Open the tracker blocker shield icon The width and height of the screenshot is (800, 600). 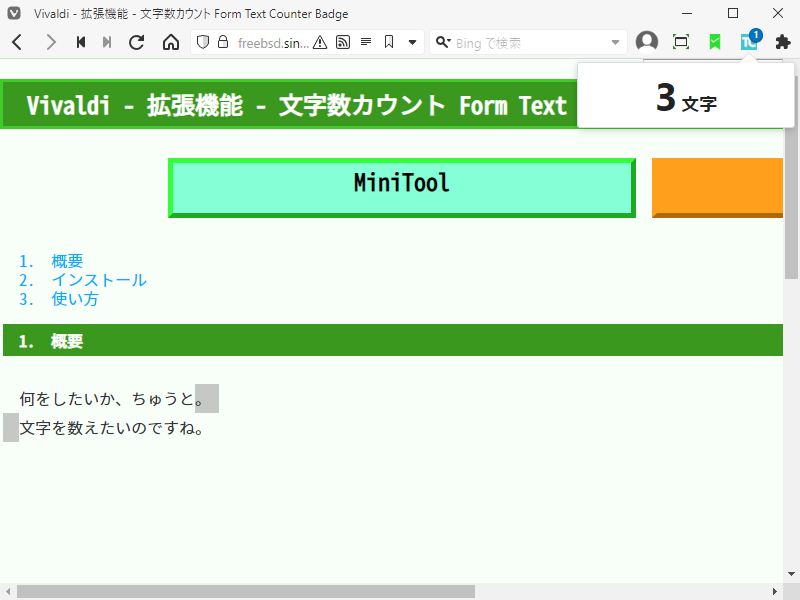203,42
